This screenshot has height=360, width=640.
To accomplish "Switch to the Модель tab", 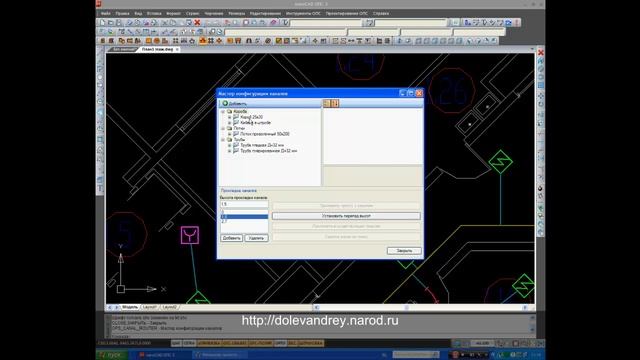I will click(x=130, y=307).
